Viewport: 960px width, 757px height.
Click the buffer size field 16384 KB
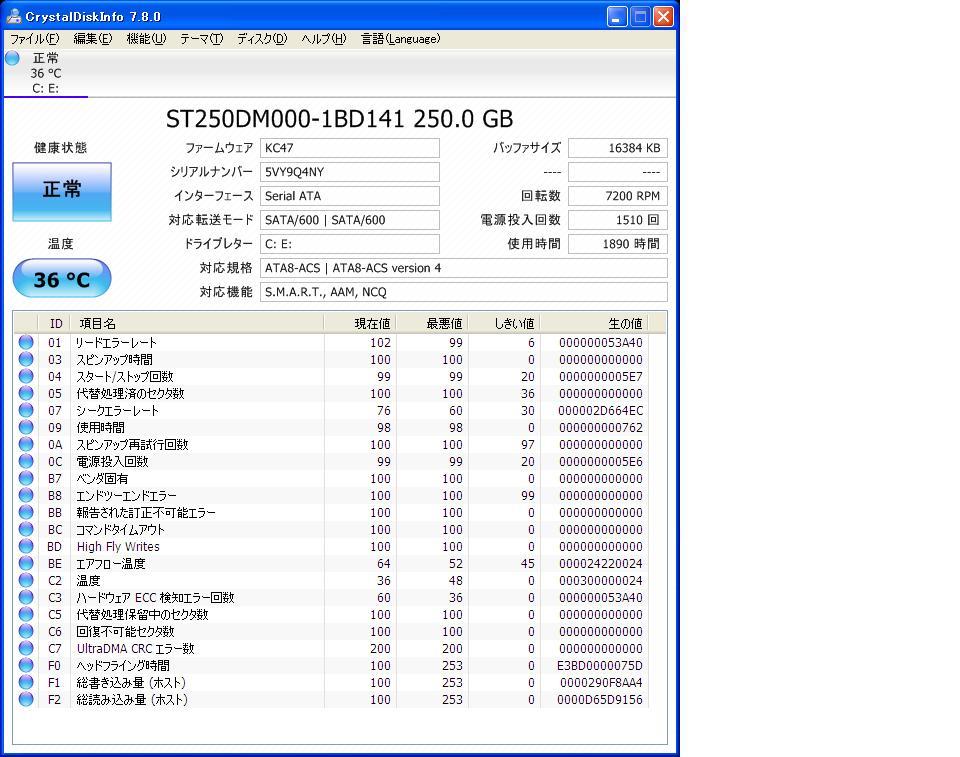(618, 148)
